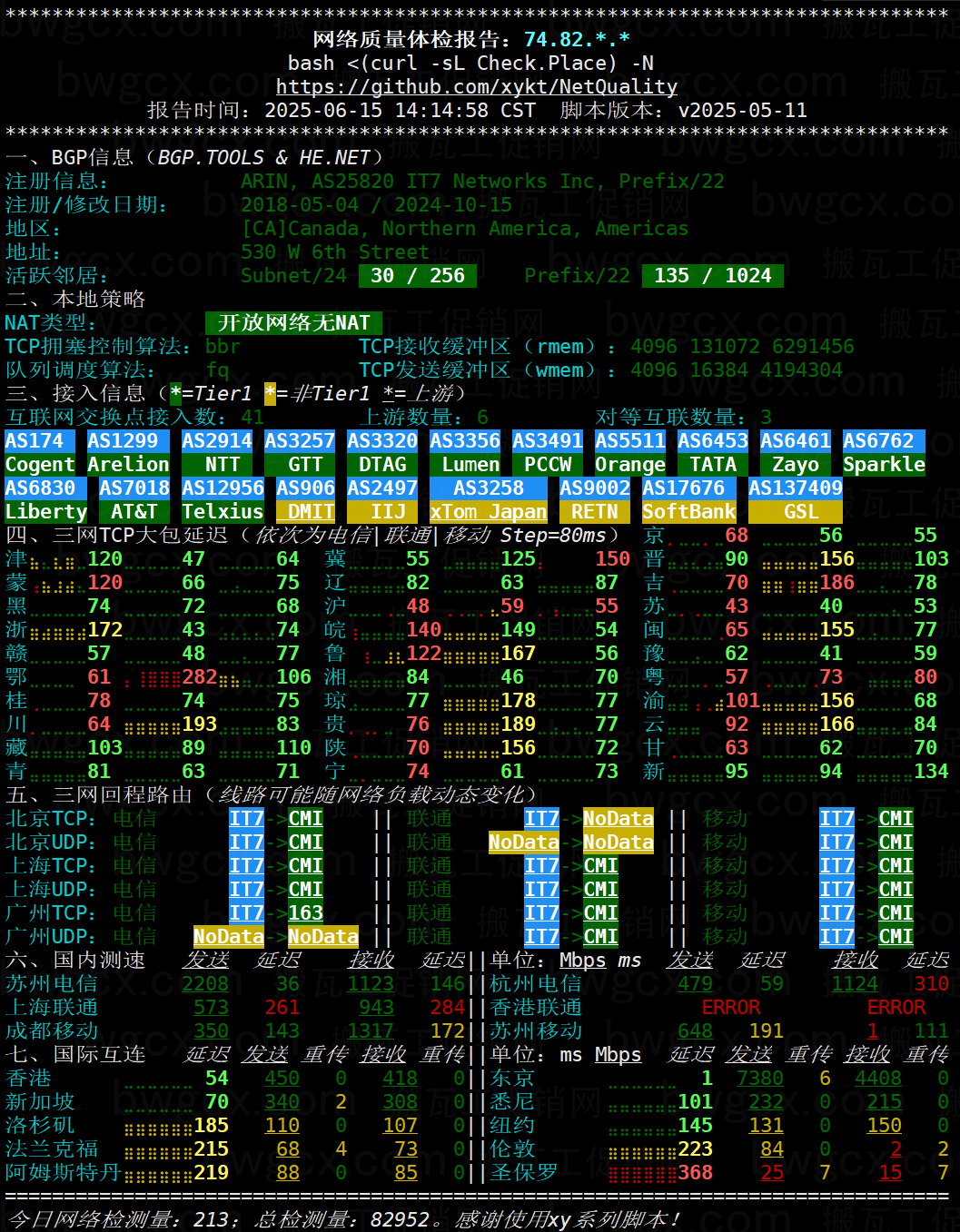Click the AS3356 Lumen badge
The height and width of the screenshot is (1232, 960).
click(465, 453)
